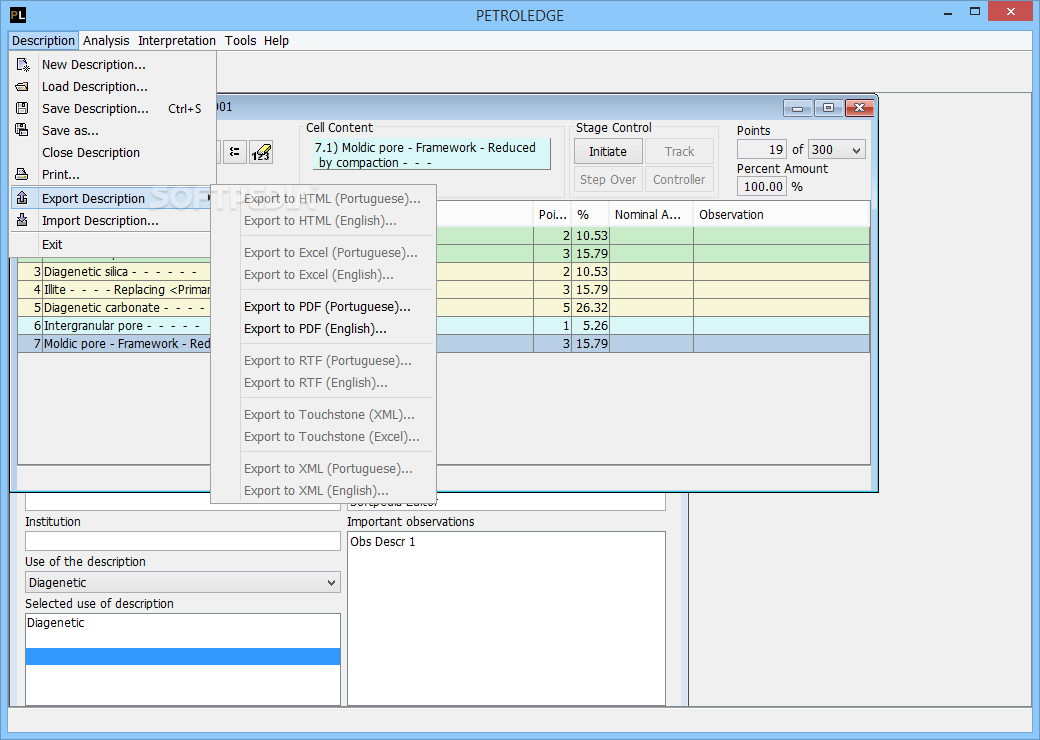Click the list-view toolbar icon
The width and height of the screenshot is (1040, 740).
[x=235, y=152]
